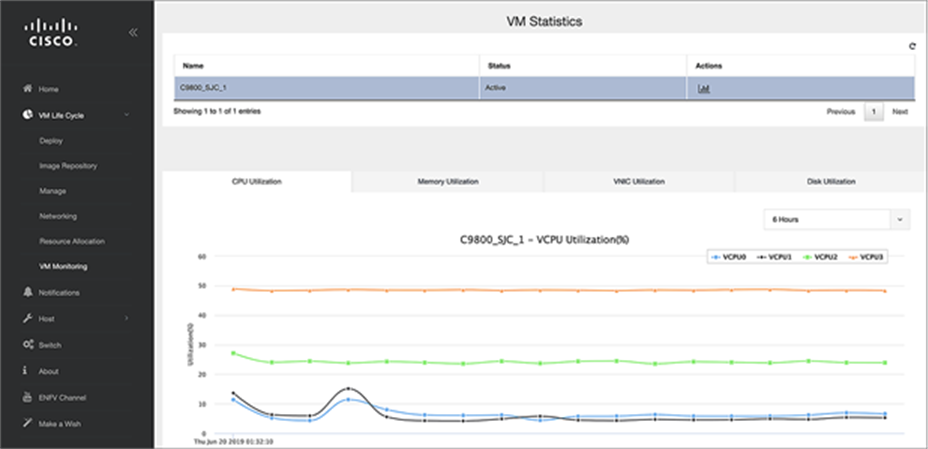928x449 pixels.
Task: Click the Switch gears icon
Action: (27, 345)
